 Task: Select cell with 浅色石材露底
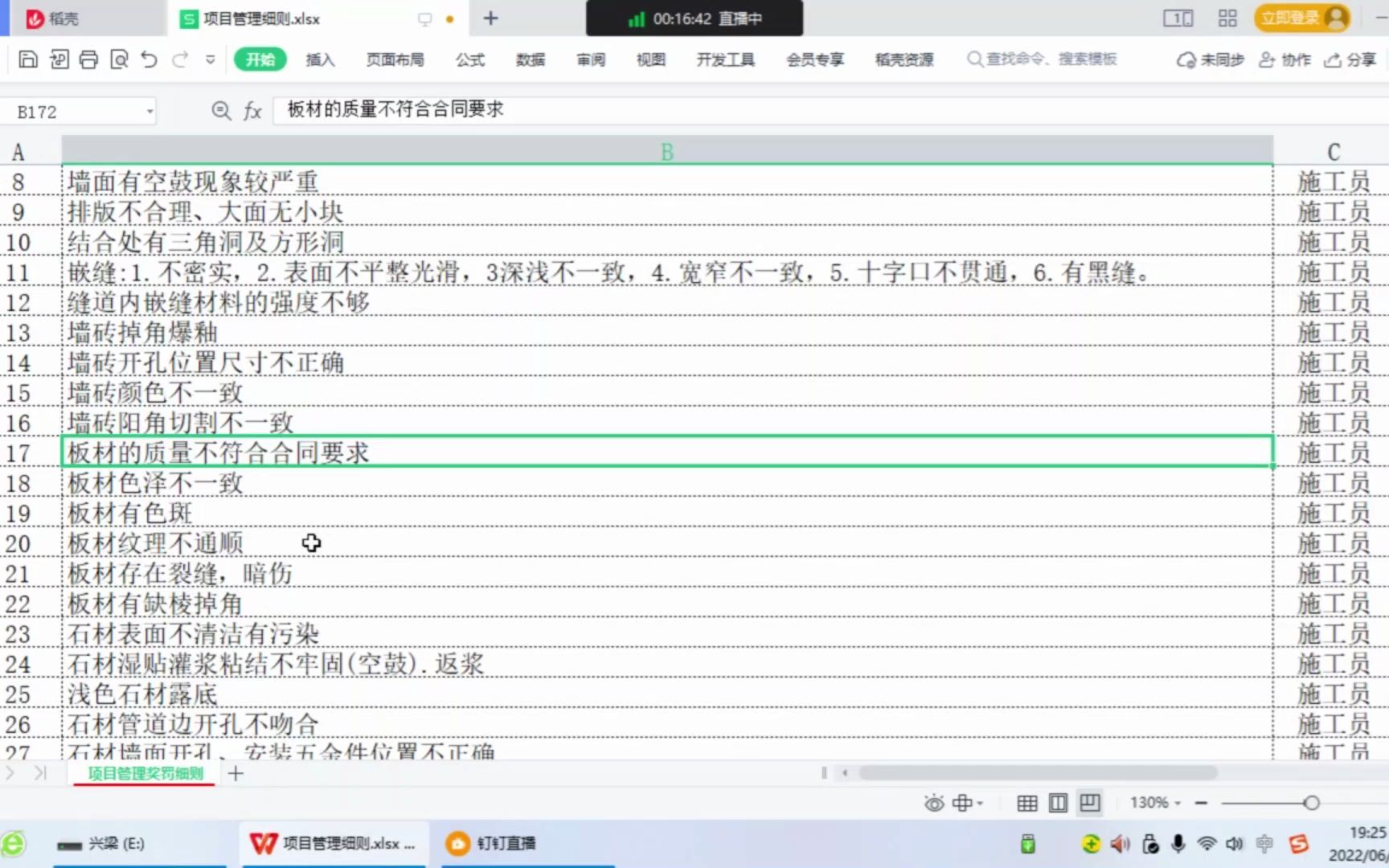(667, 694)
